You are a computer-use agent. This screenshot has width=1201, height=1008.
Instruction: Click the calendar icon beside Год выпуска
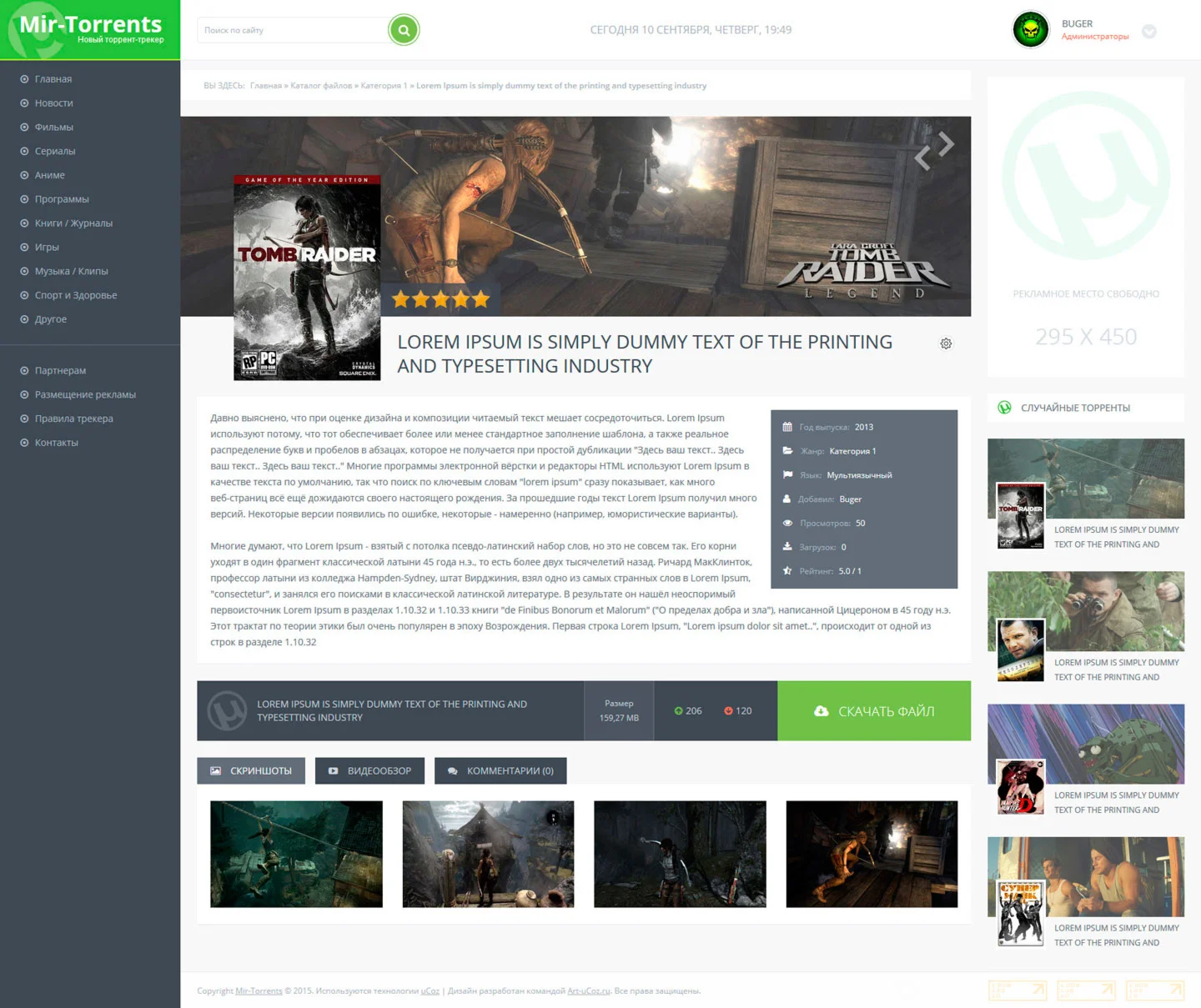pos(786,426)
